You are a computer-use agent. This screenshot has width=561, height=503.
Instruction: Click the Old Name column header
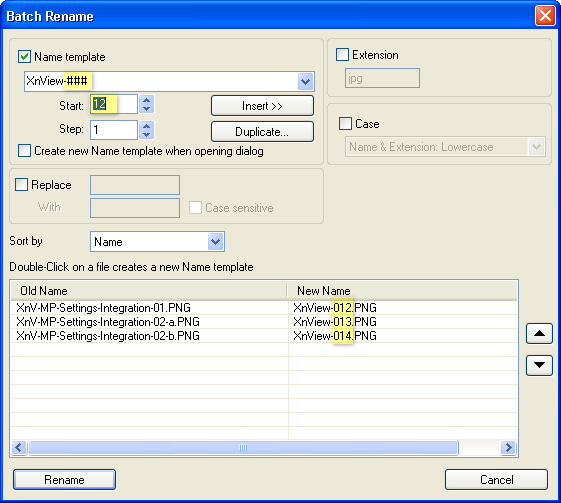click(x=149, y=291)
